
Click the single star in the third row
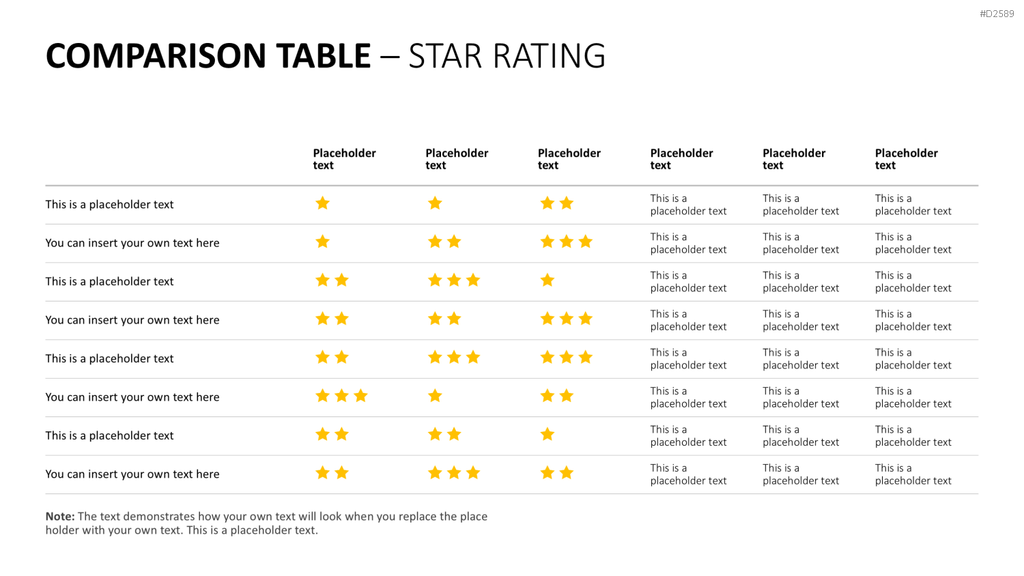547,280
